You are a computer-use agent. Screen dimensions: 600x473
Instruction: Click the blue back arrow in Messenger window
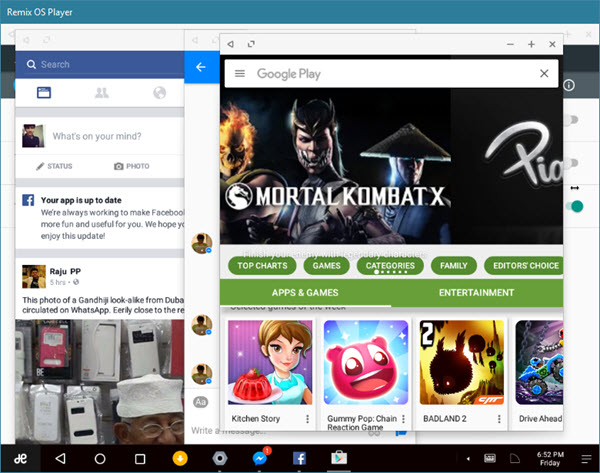201,67
